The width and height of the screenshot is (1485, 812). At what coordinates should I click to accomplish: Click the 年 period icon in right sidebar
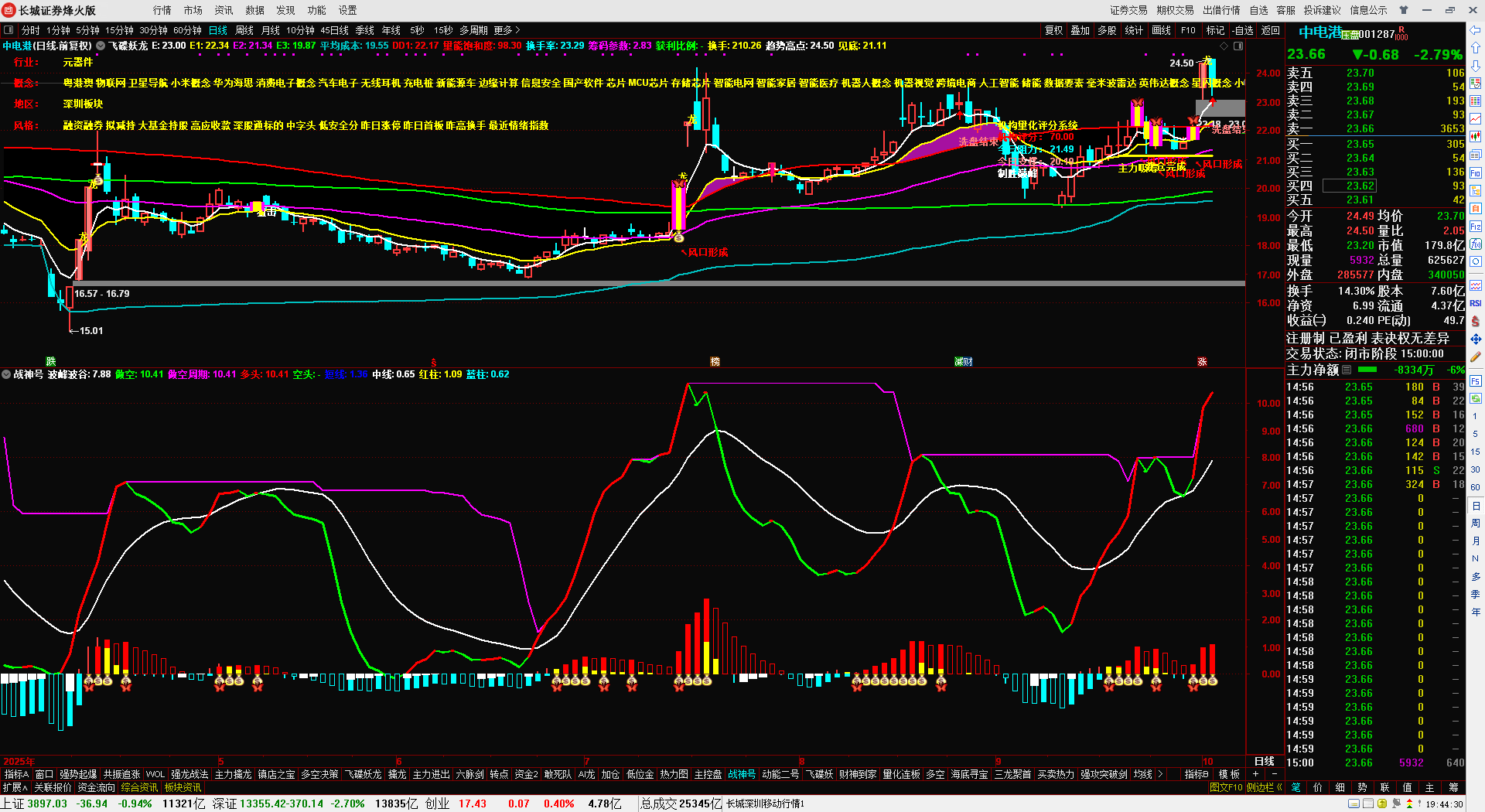point(1476,612)
